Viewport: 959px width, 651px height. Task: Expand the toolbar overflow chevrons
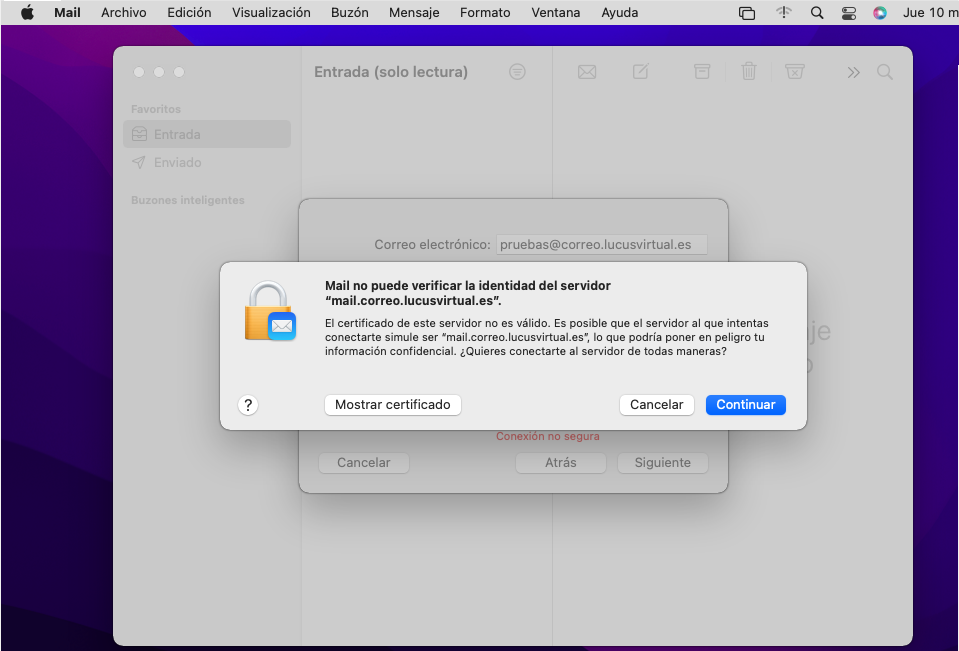853,72
